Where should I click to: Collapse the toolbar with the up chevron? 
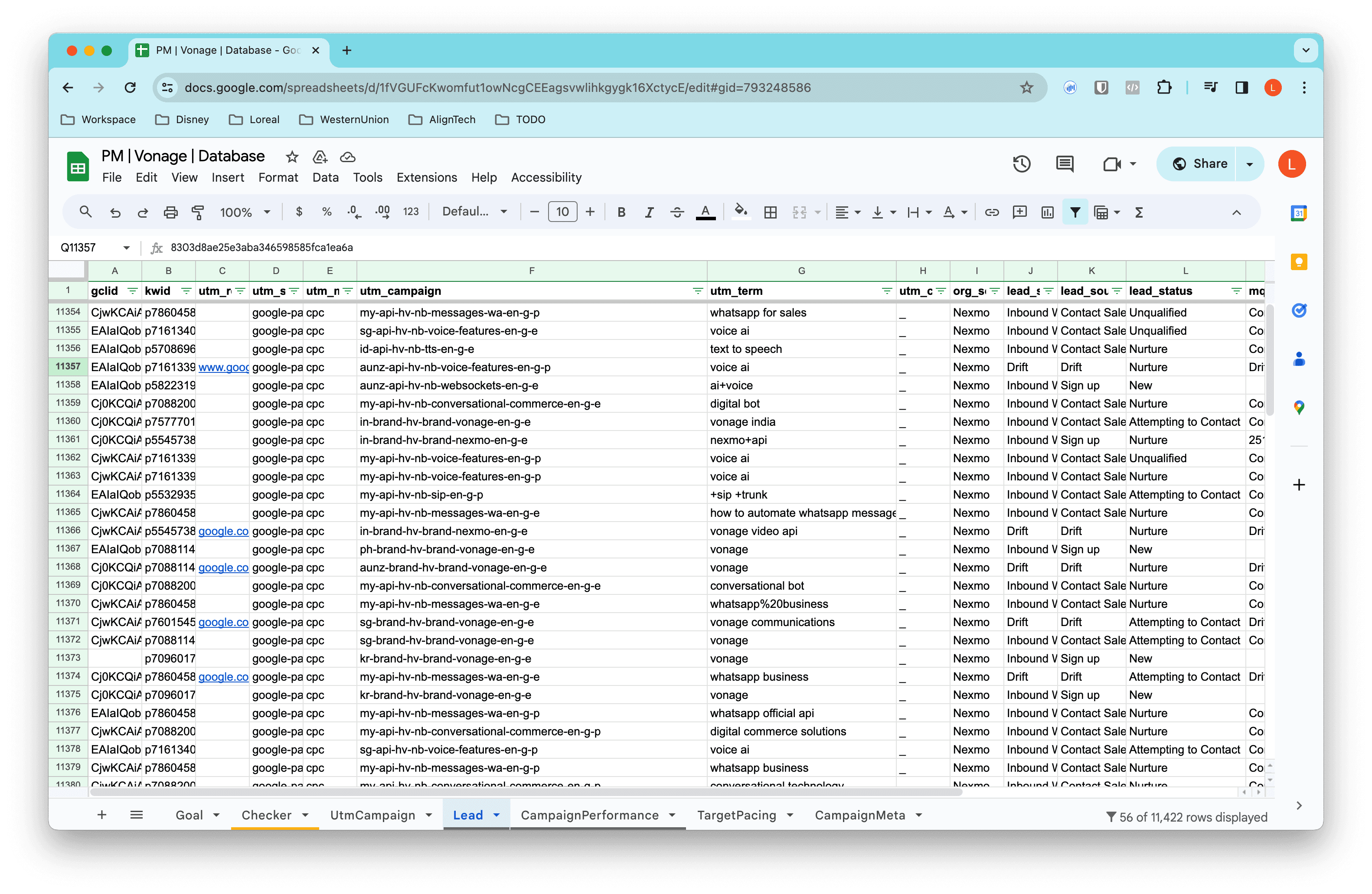pyautogui.click(x=1236, y=212)
